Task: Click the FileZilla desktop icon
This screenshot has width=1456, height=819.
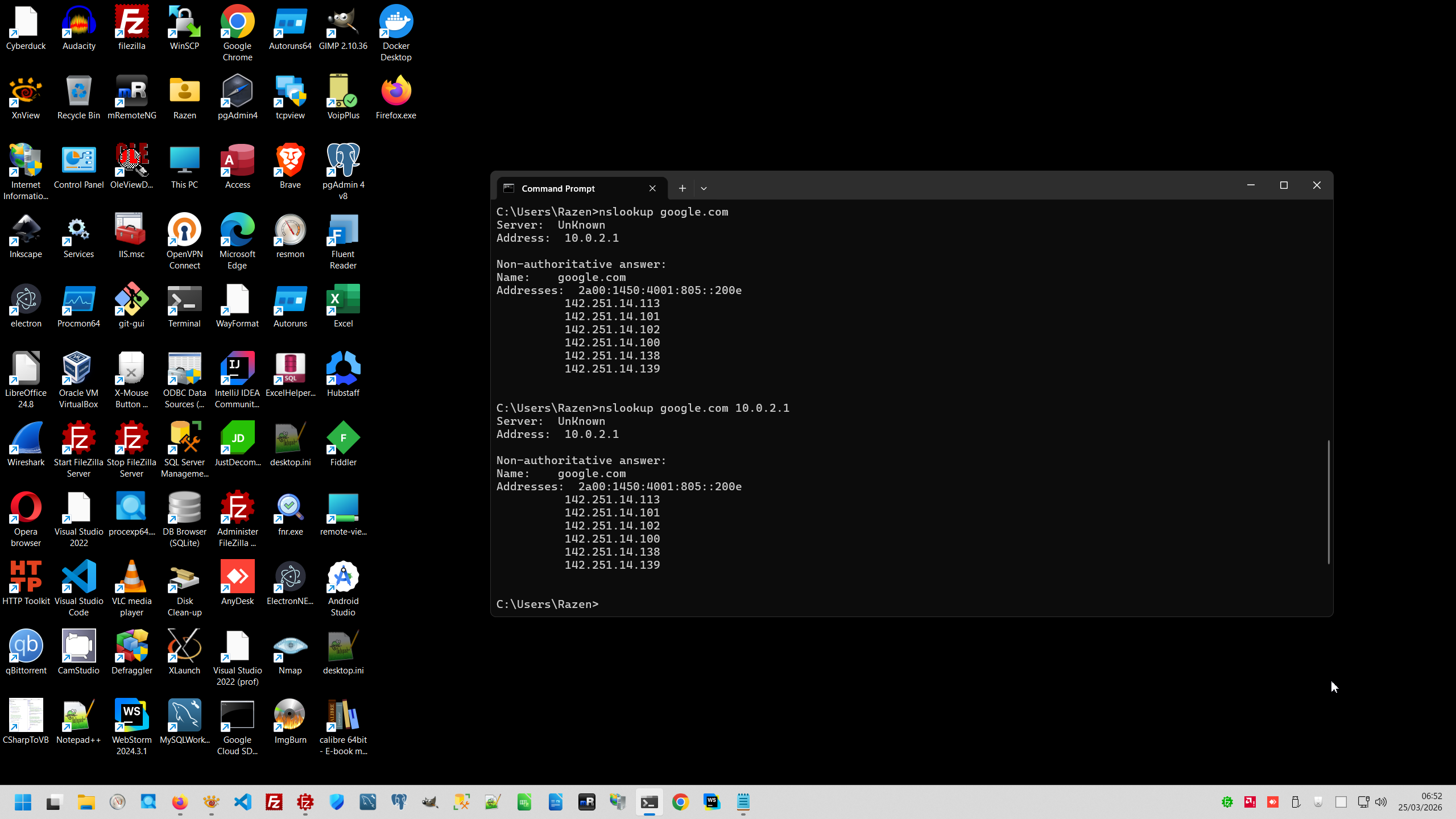Action: point(131,23)
